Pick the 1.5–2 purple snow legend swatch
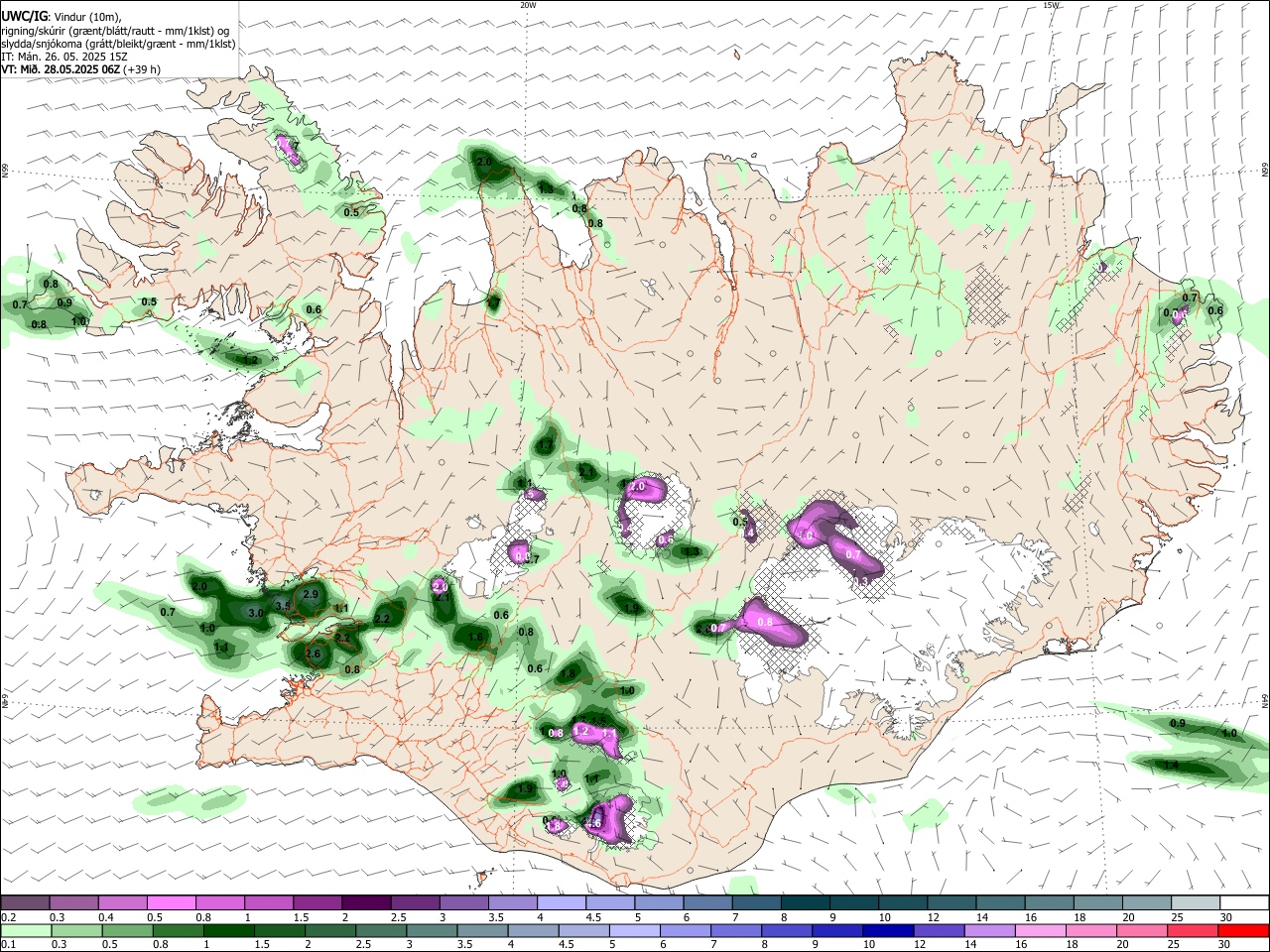The height and width of the screenshot is (952, 1270). point(317,902)
